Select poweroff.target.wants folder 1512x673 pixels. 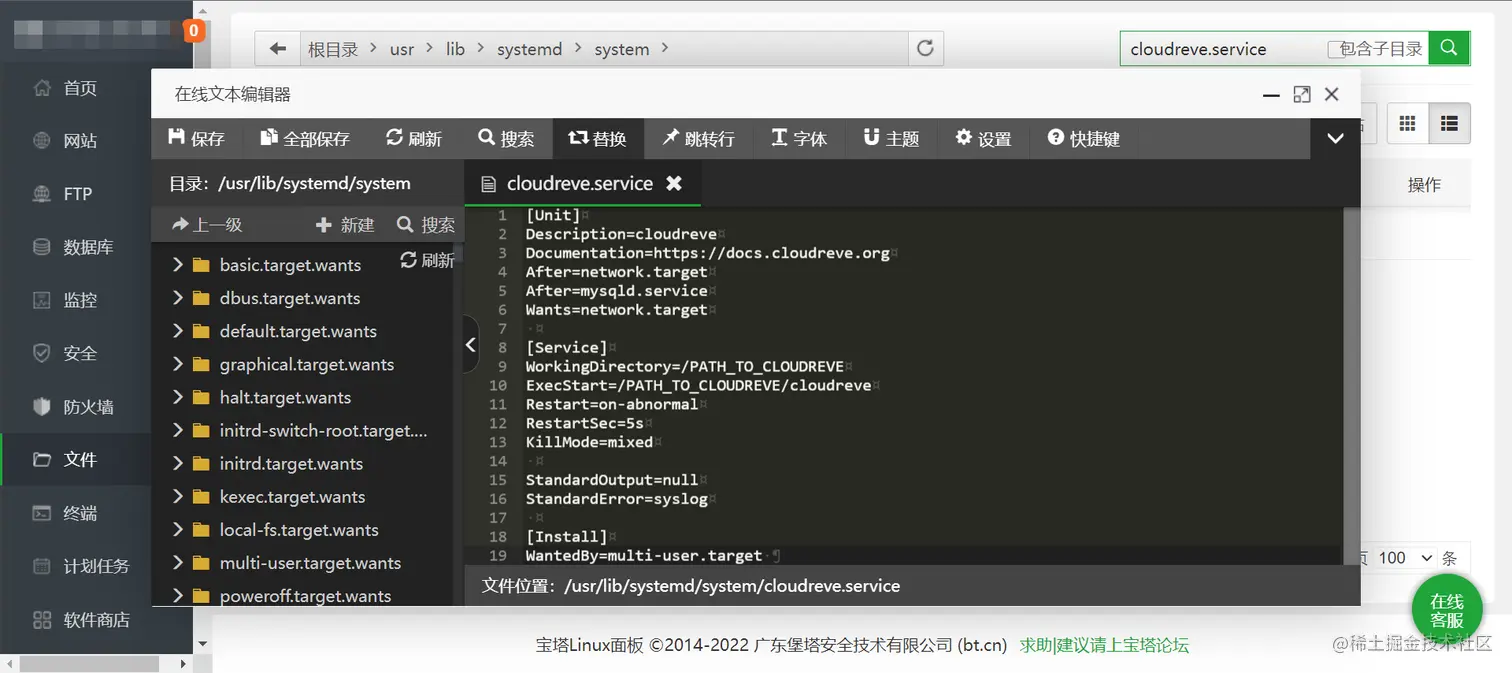tap(305, 596)
